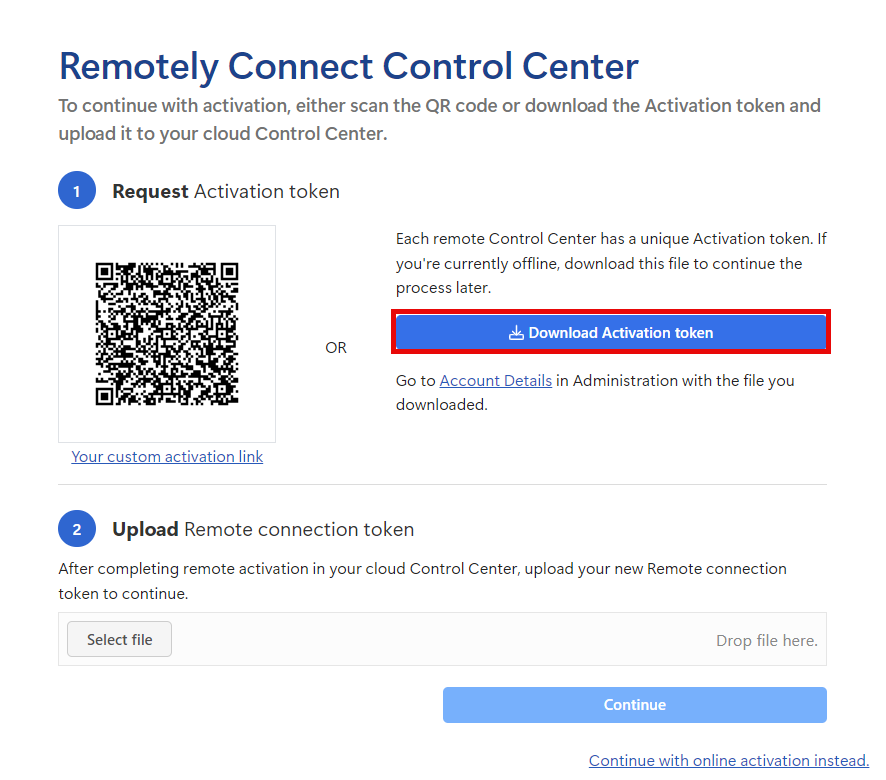Click the Remotely Connect Control Center heading
Screen dimensions: 886x780
point(348,66)
